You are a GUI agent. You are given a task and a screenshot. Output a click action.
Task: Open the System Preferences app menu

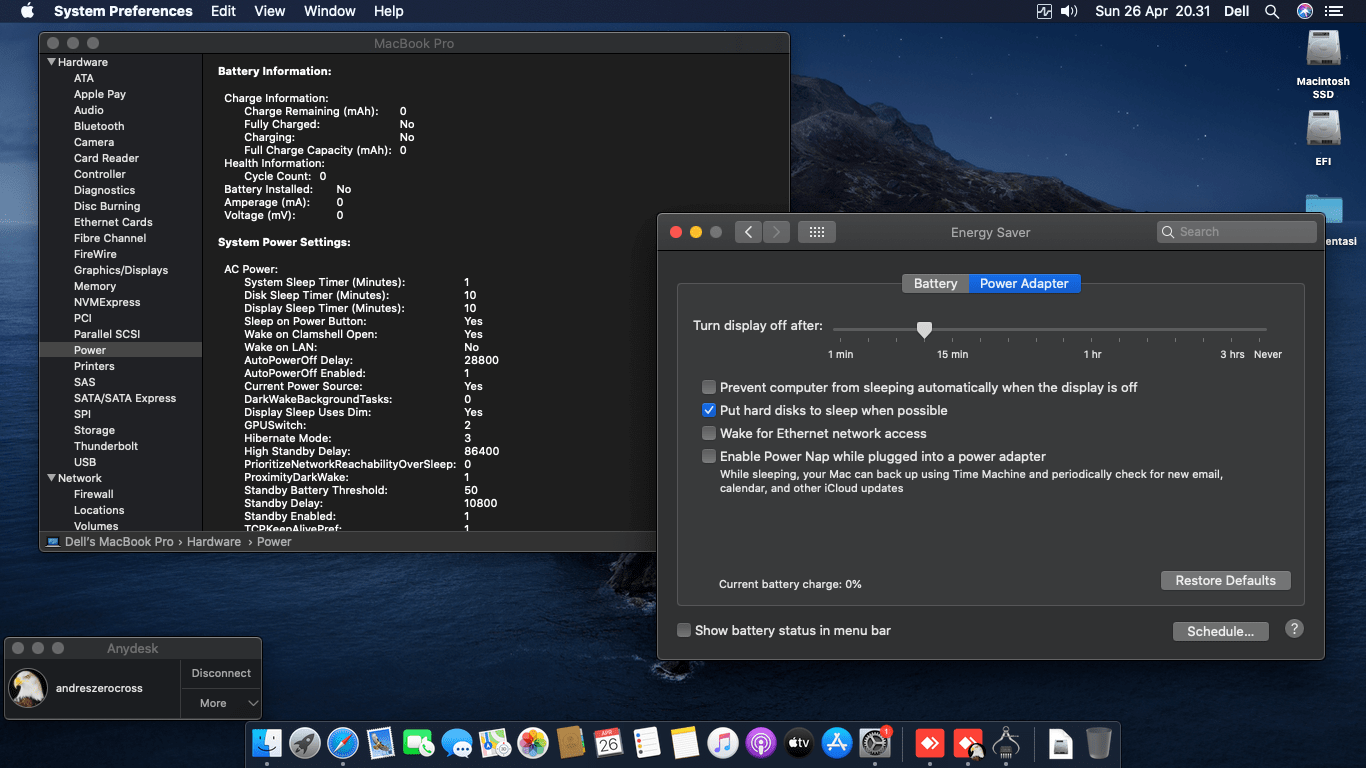coord(123,11)
